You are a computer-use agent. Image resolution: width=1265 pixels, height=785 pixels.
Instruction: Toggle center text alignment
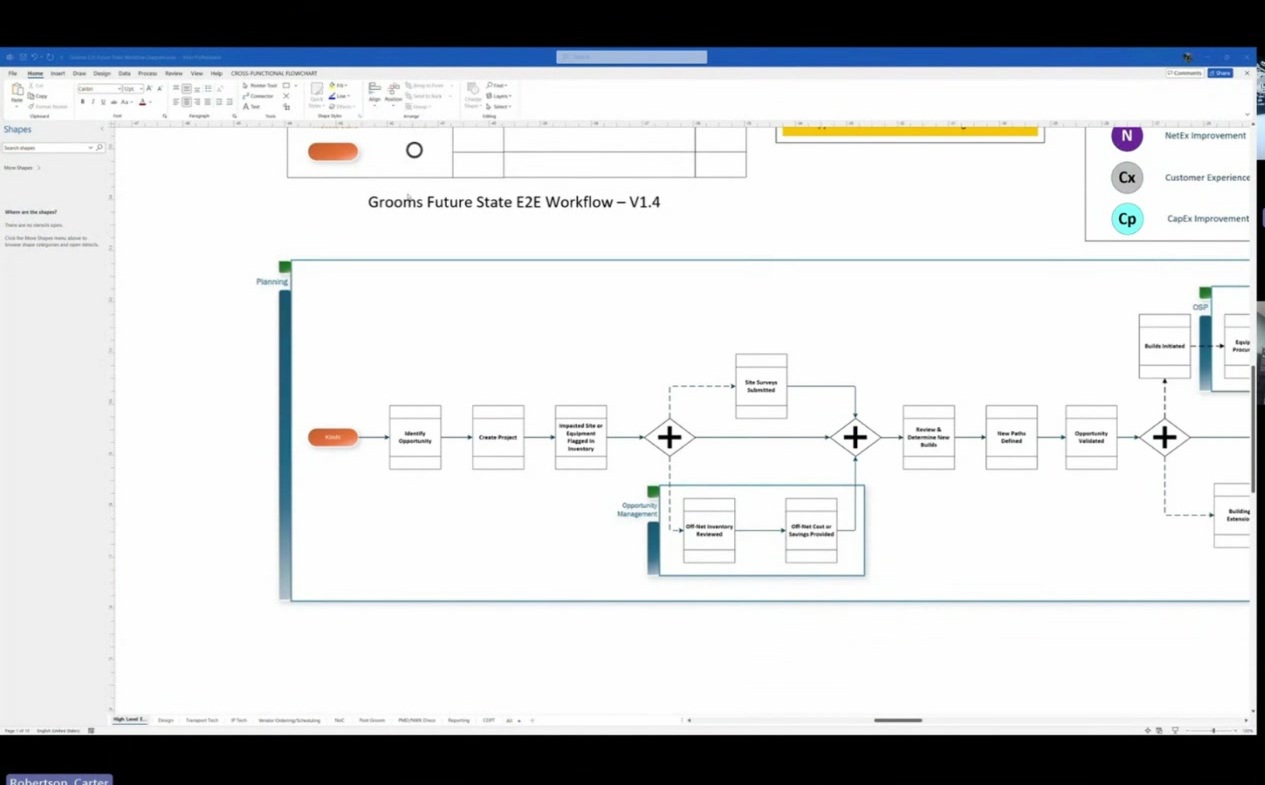186,102
